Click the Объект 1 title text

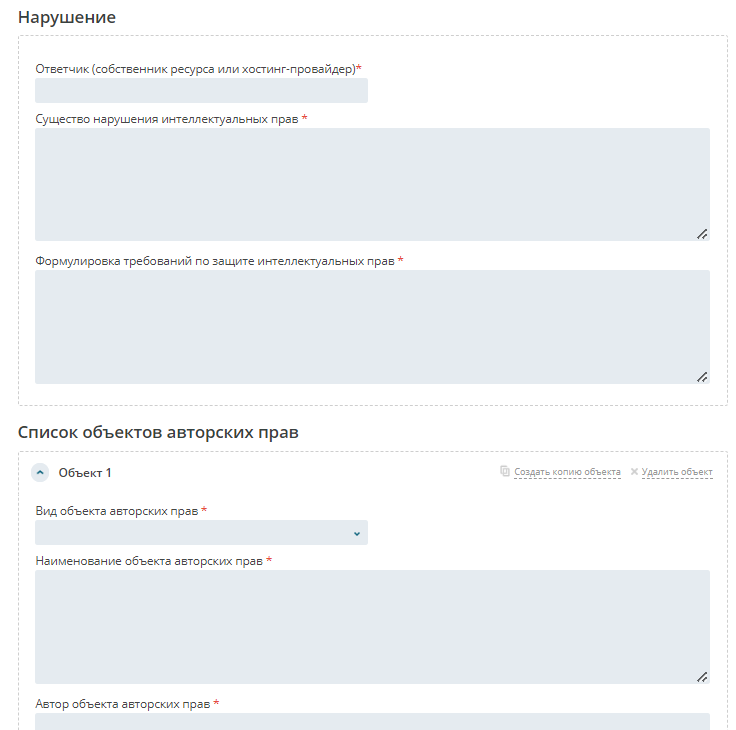85,473
